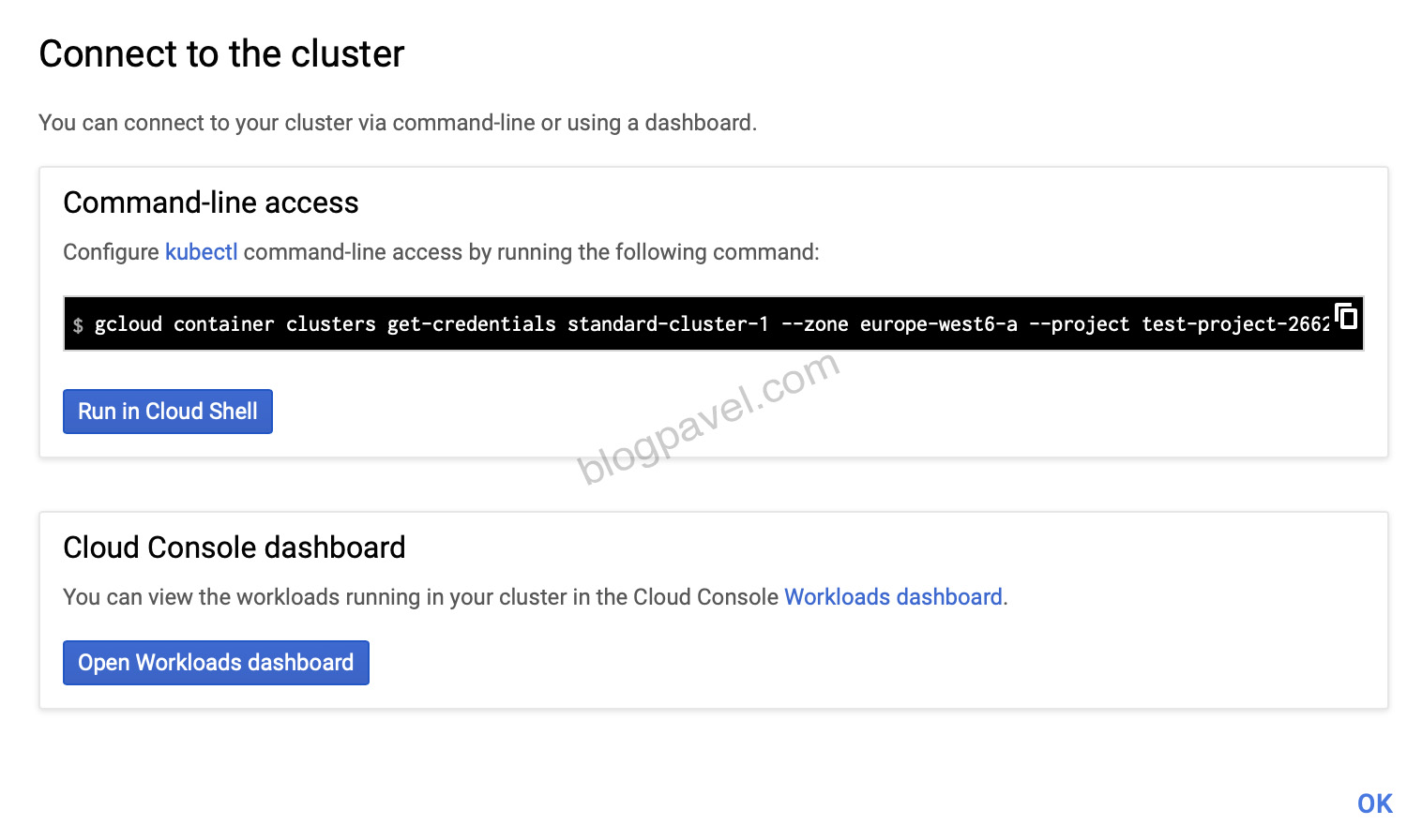Click the Cloud Console dashboard heading

[x=234, y=547]
